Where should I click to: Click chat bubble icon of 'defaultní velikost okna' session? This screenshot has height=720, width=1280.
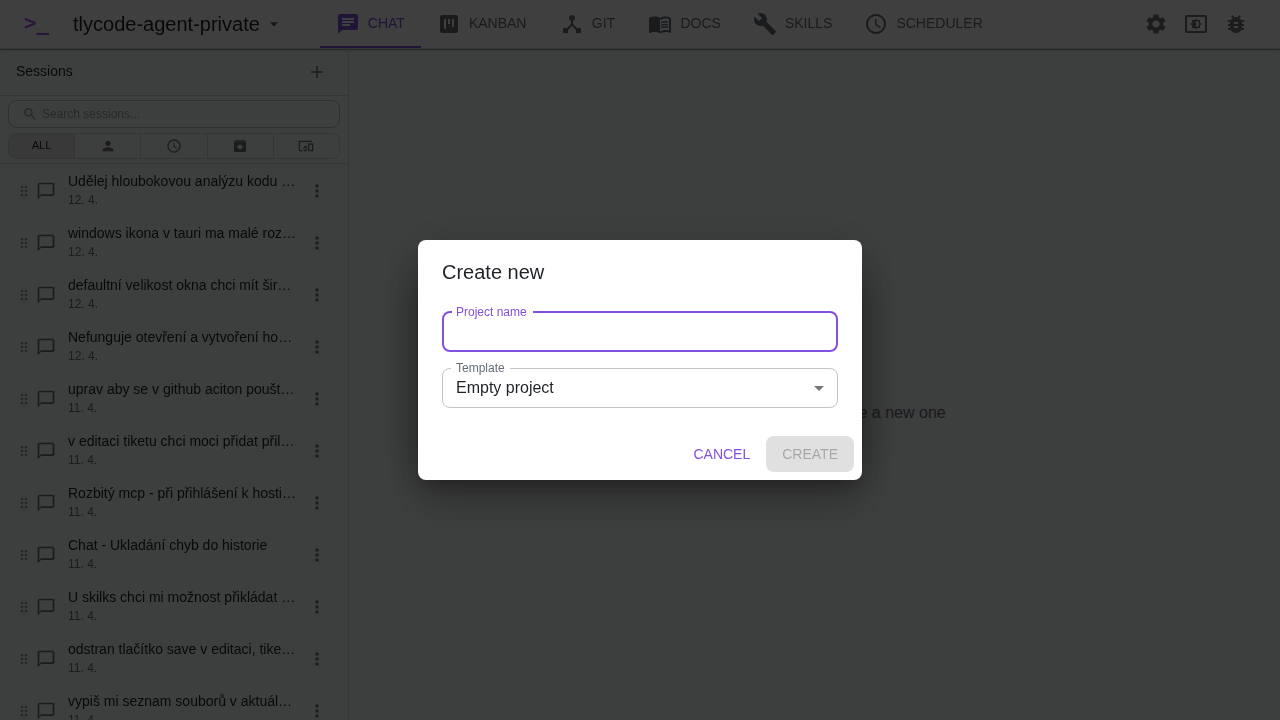[46, 295]
